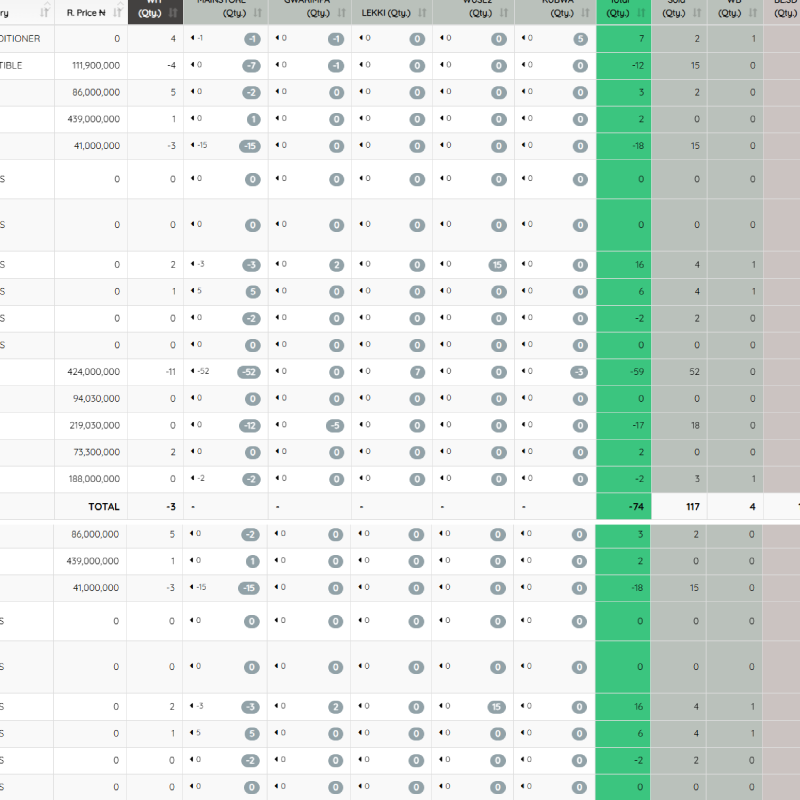The width and height of the screenshot is (800, 800).
Task: Sort by WUSE2 (Qty.) using its sort icon
Action: (504, 13)
